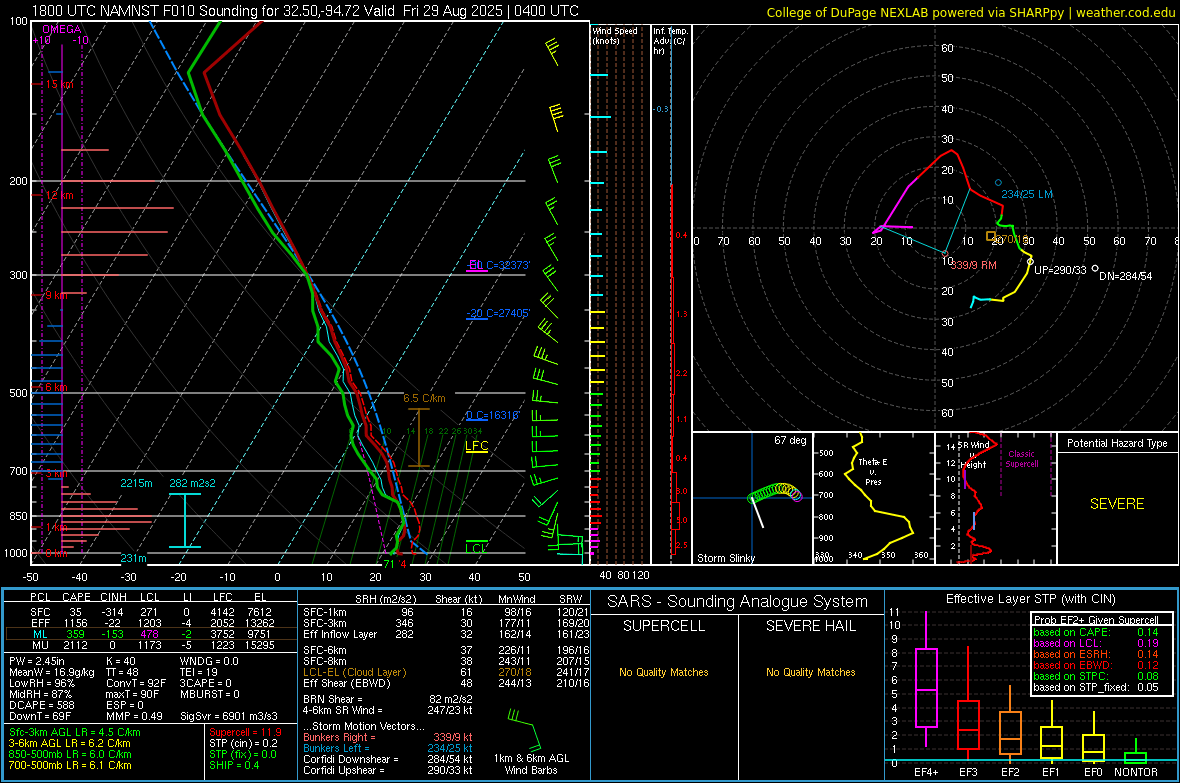Click 'No Quality Matches' under SUPERCELL

(664, 672)
